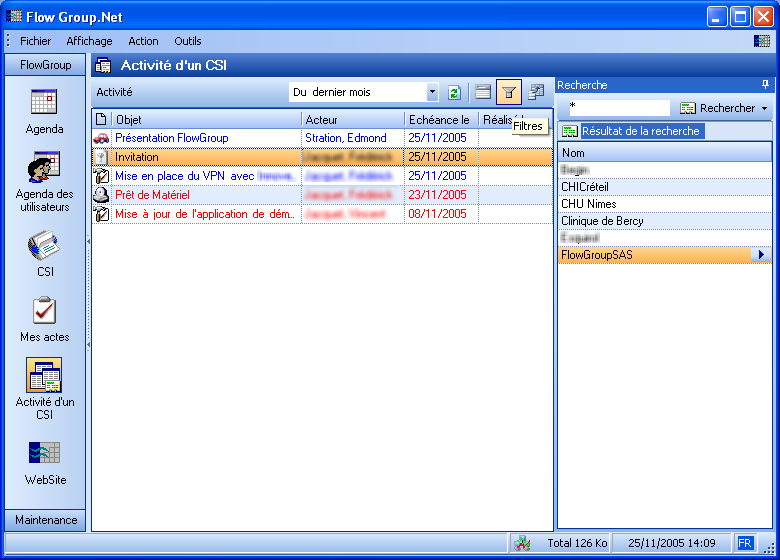
Task: Open the Outils menu
Action: 187,41
